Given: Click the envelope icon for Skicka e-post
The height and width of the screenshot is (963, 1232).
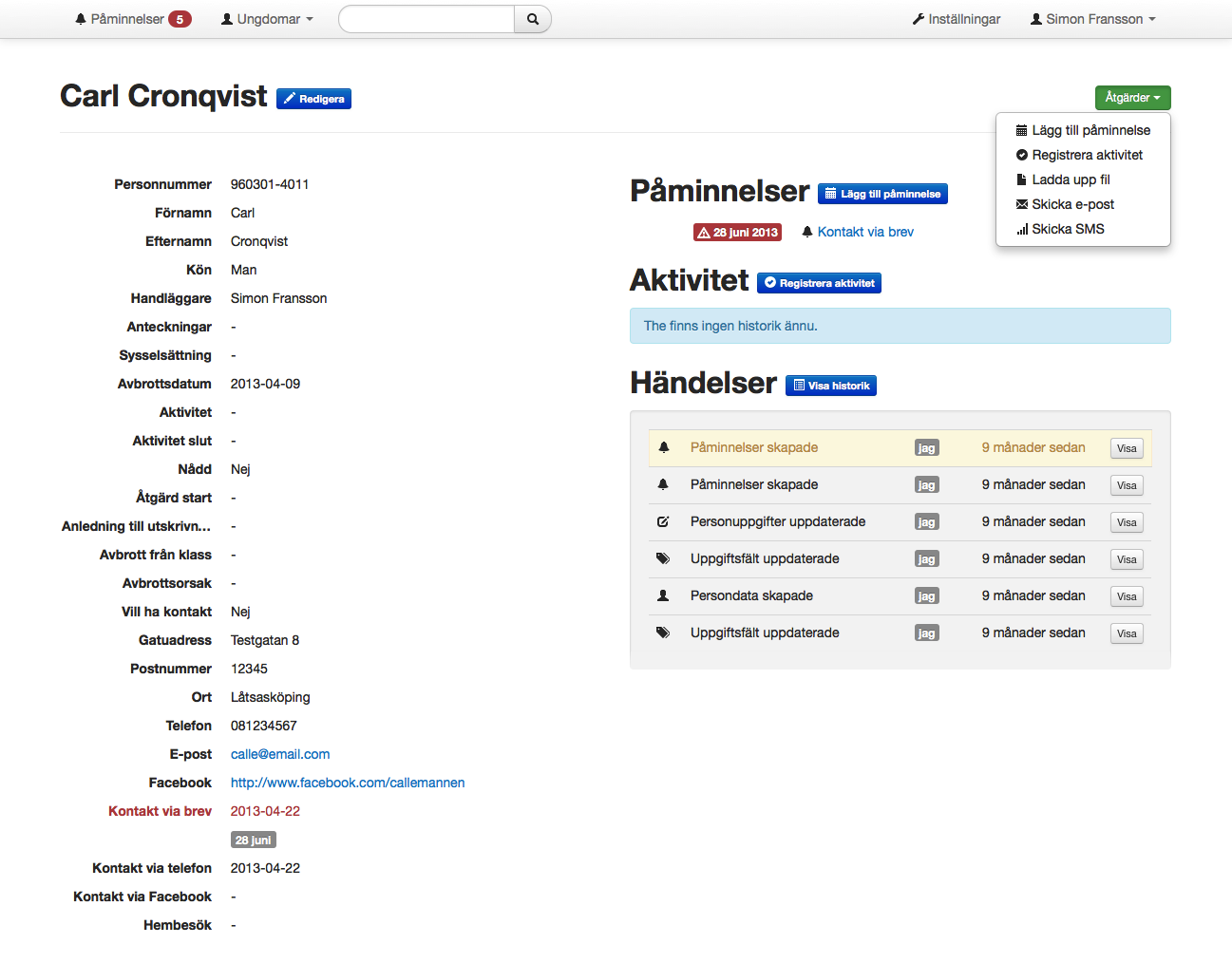Looking at the screenshot, I should (1022, 204).
